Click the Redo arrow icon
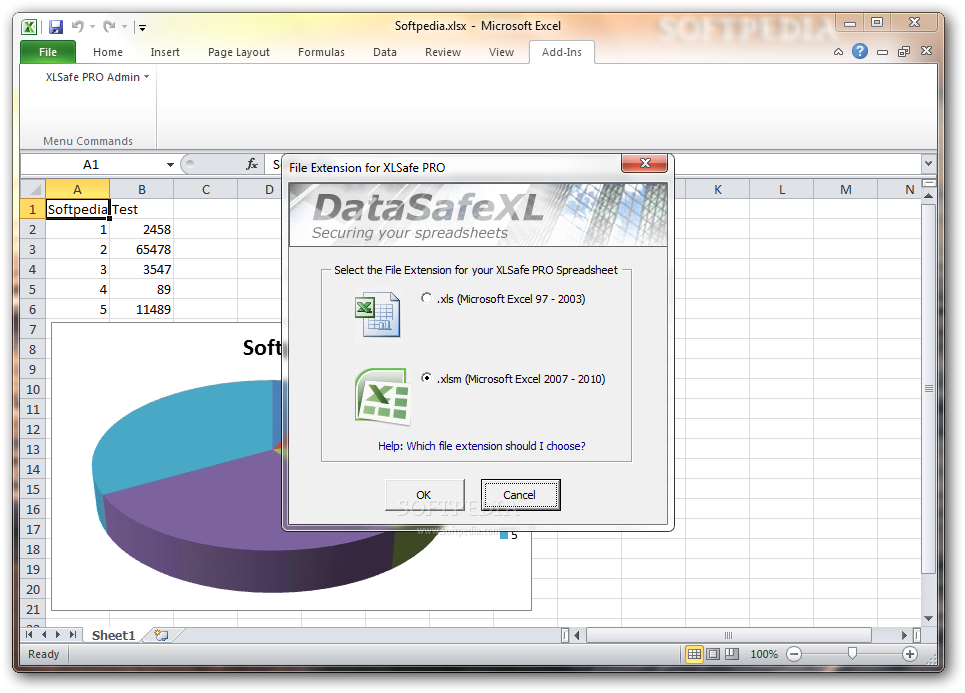Viewport: 965px width, 693px height. click(x=110, y=26)
